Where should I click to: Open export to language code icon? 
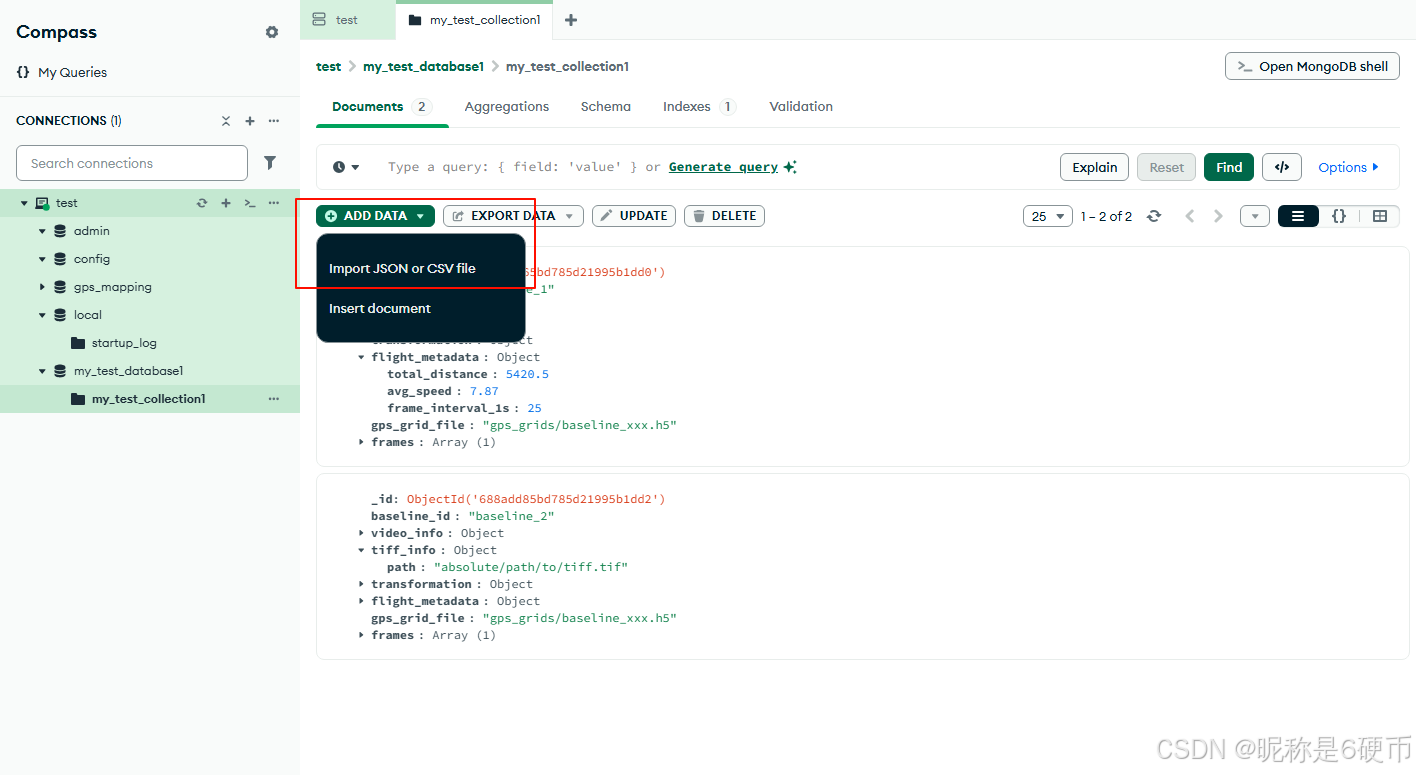[x=1282, y=167]
